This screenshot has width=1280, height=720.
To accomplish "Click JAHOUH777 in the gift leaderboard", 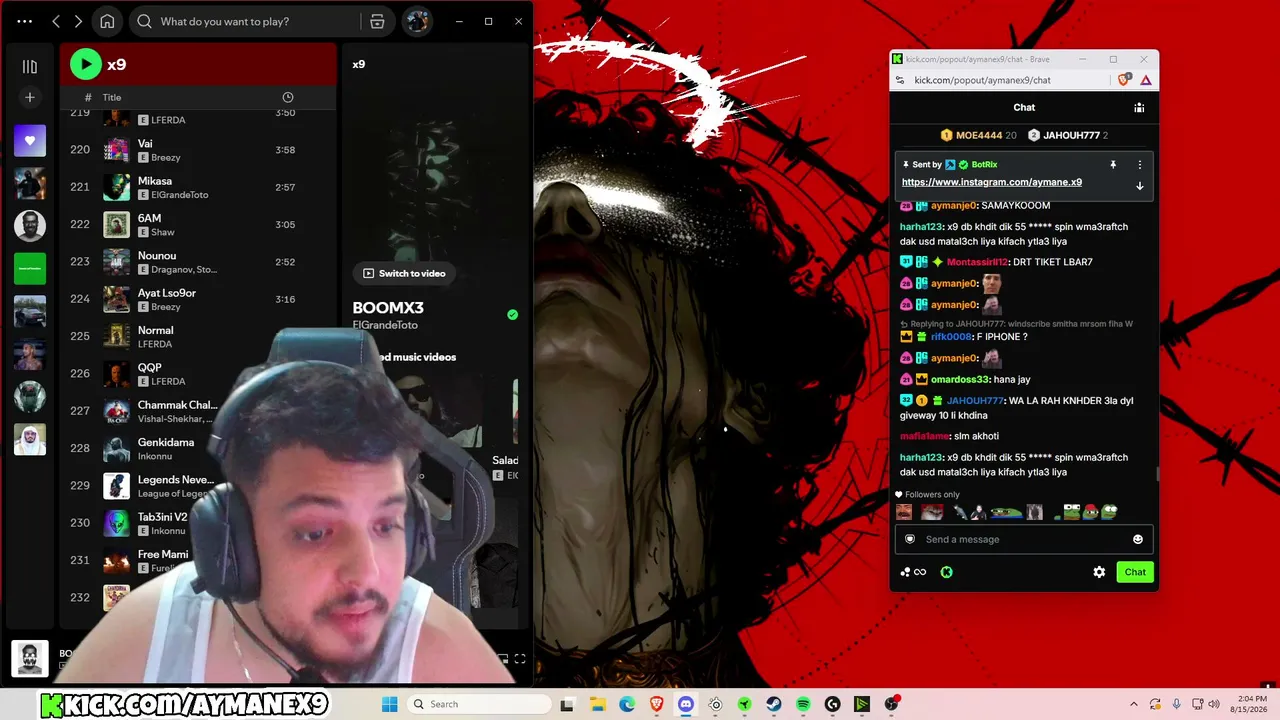I will (x=1069, y=135).
